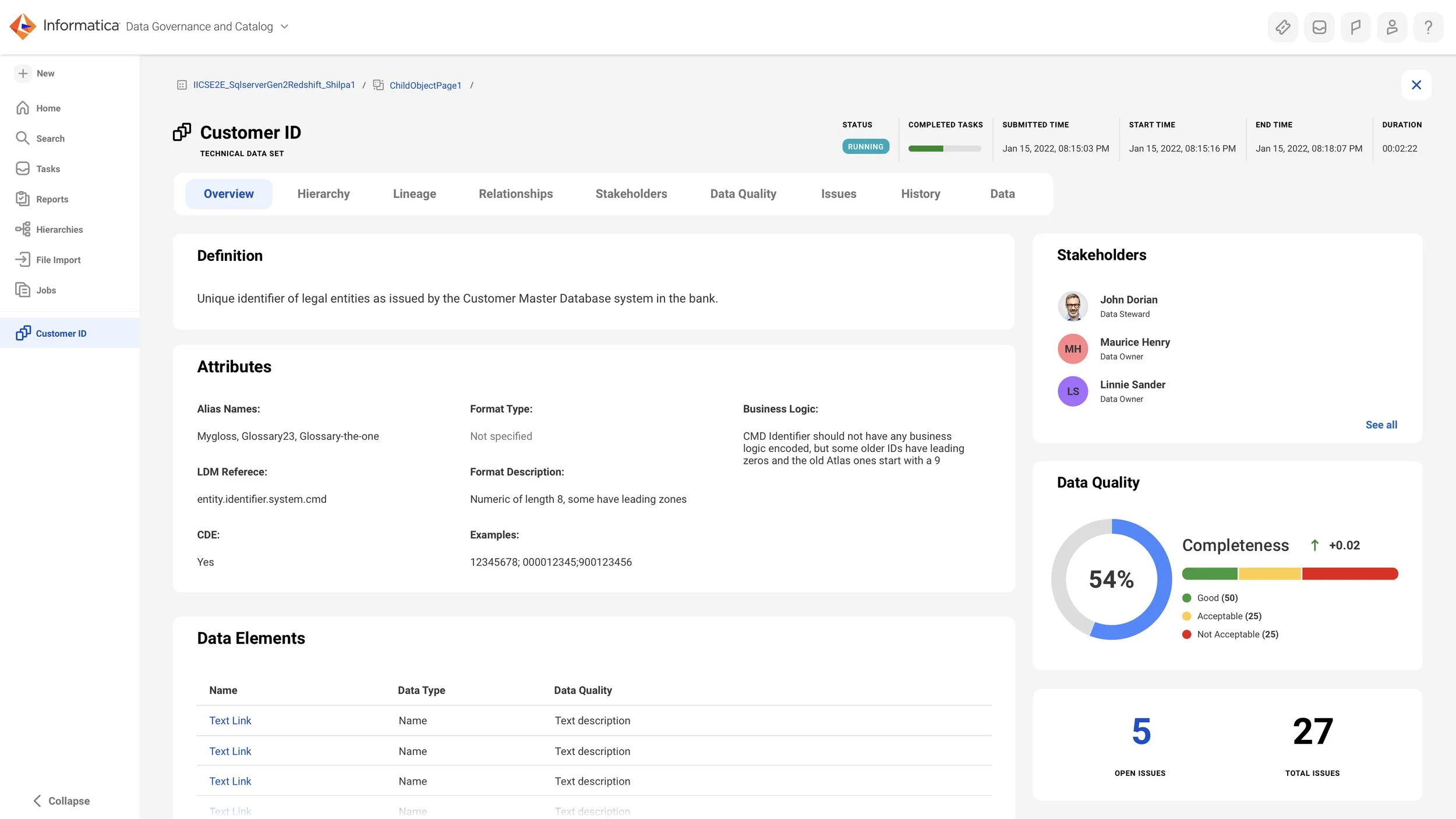
Task: Open ChildObjectPage1 breadcrumb link
Action: 425,86
